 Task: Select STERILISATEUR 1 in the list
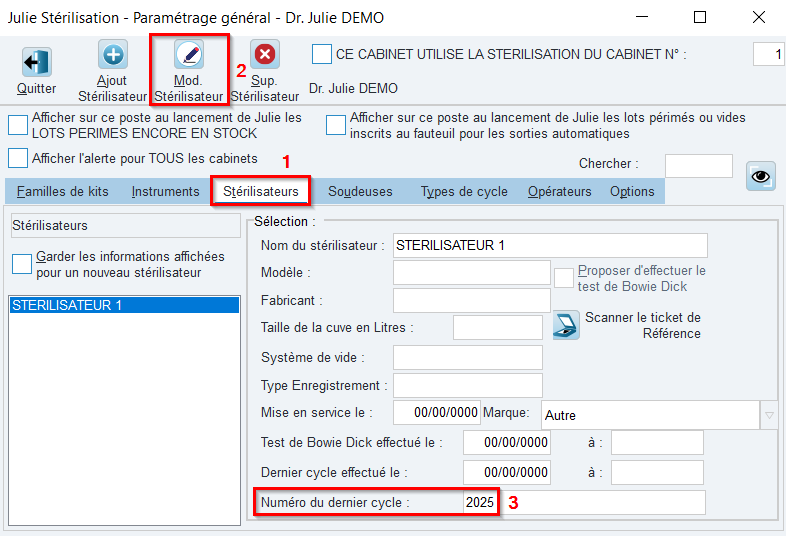point(124,305)
